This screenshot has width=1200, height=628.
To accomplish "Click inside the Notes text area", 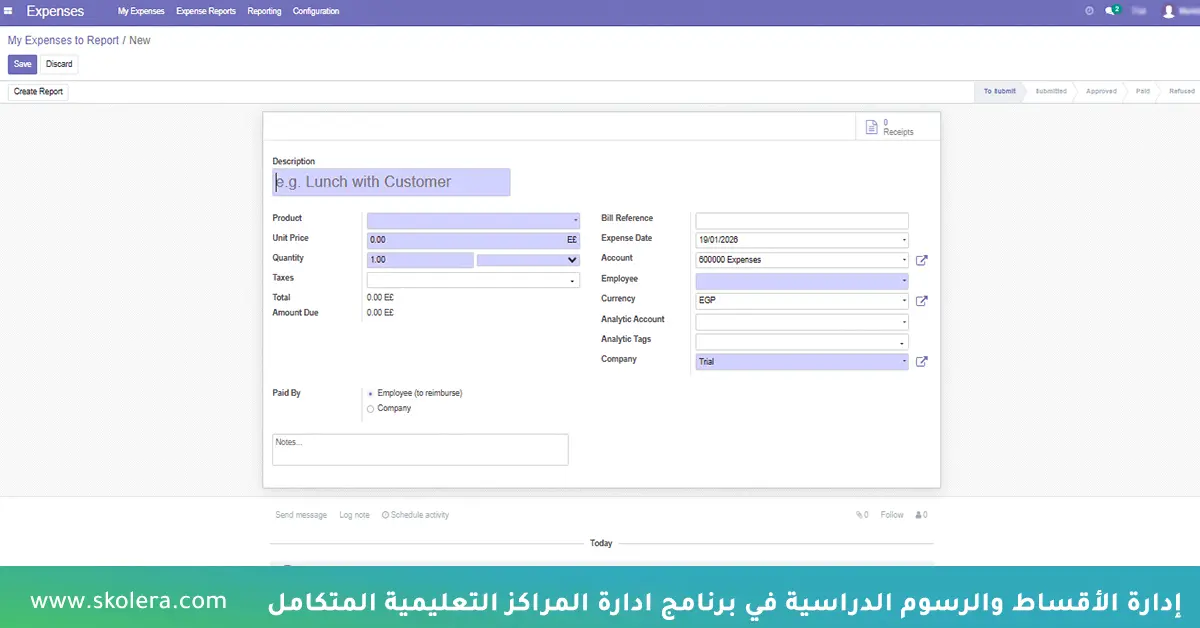I will (420, 448).
